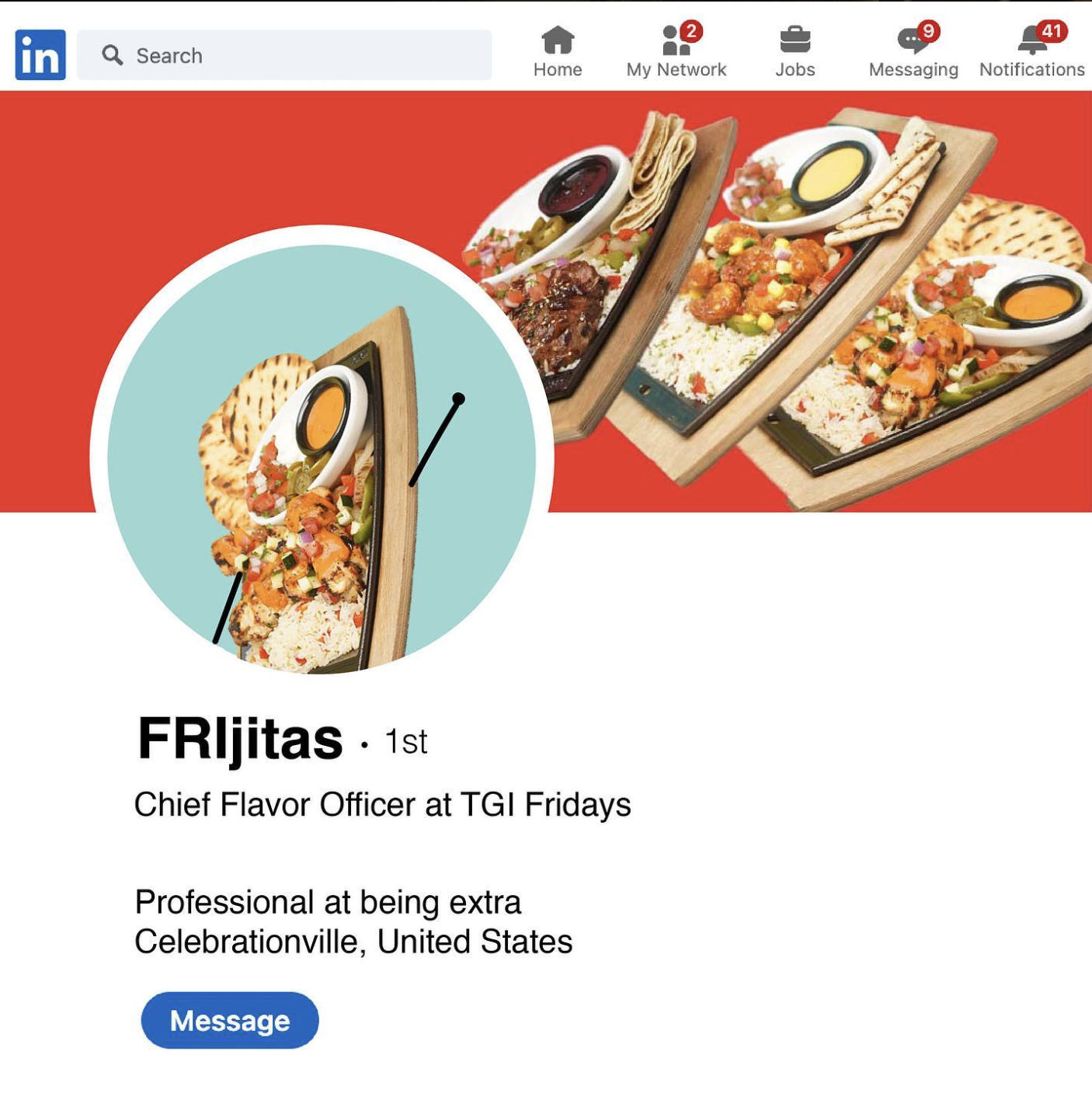Open the Home house icon
The height and width of the screenshot is (1097, 1092).
pos(558,40)
